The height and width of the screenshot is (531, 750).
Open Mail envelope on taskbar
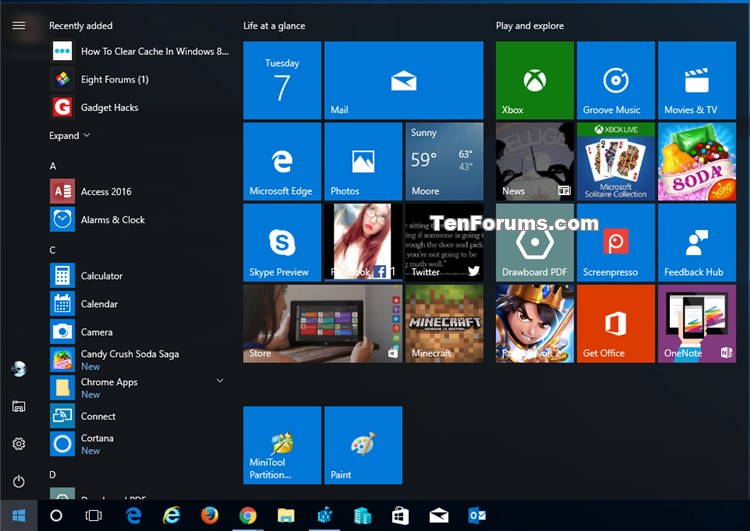[x=439, y=515]
